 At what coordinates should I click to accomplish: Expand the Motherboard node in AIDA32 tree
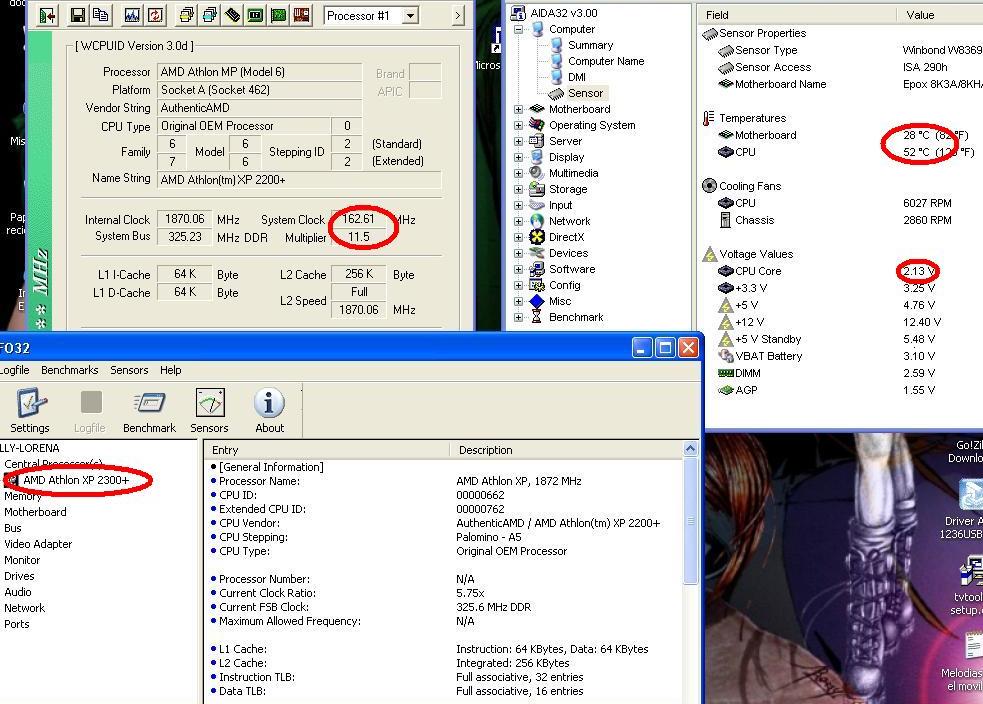pos(519,109)
